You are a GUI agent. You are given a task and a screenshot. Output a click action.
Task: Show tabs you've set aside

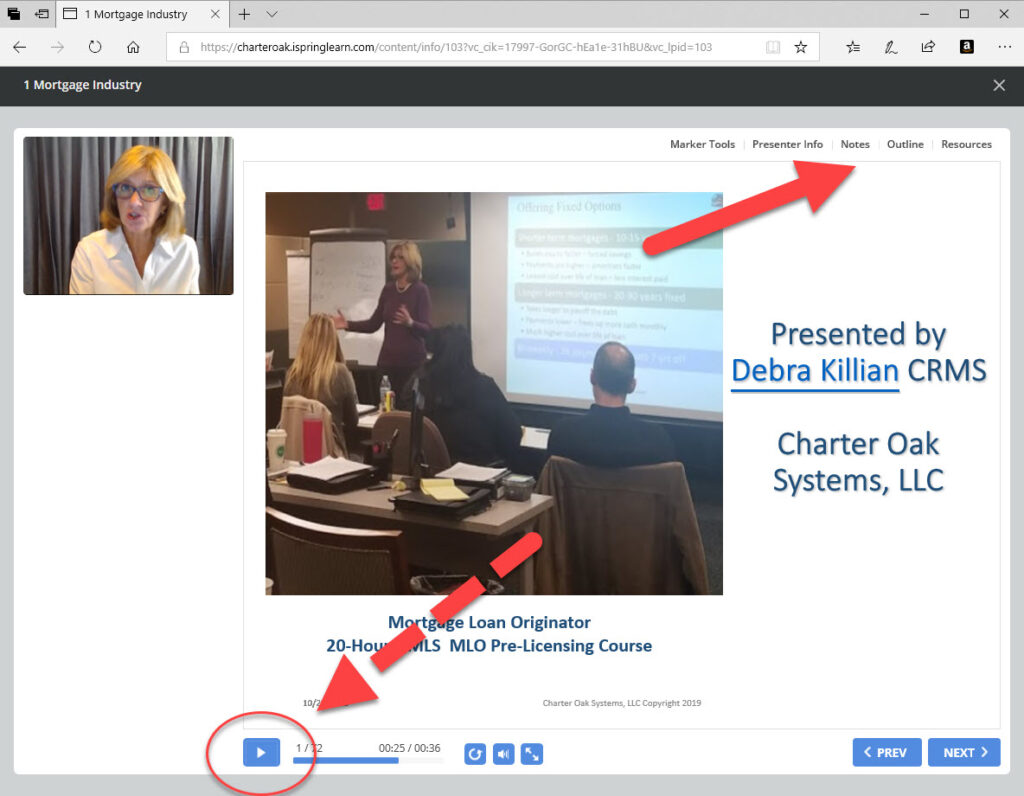point(14,14)
